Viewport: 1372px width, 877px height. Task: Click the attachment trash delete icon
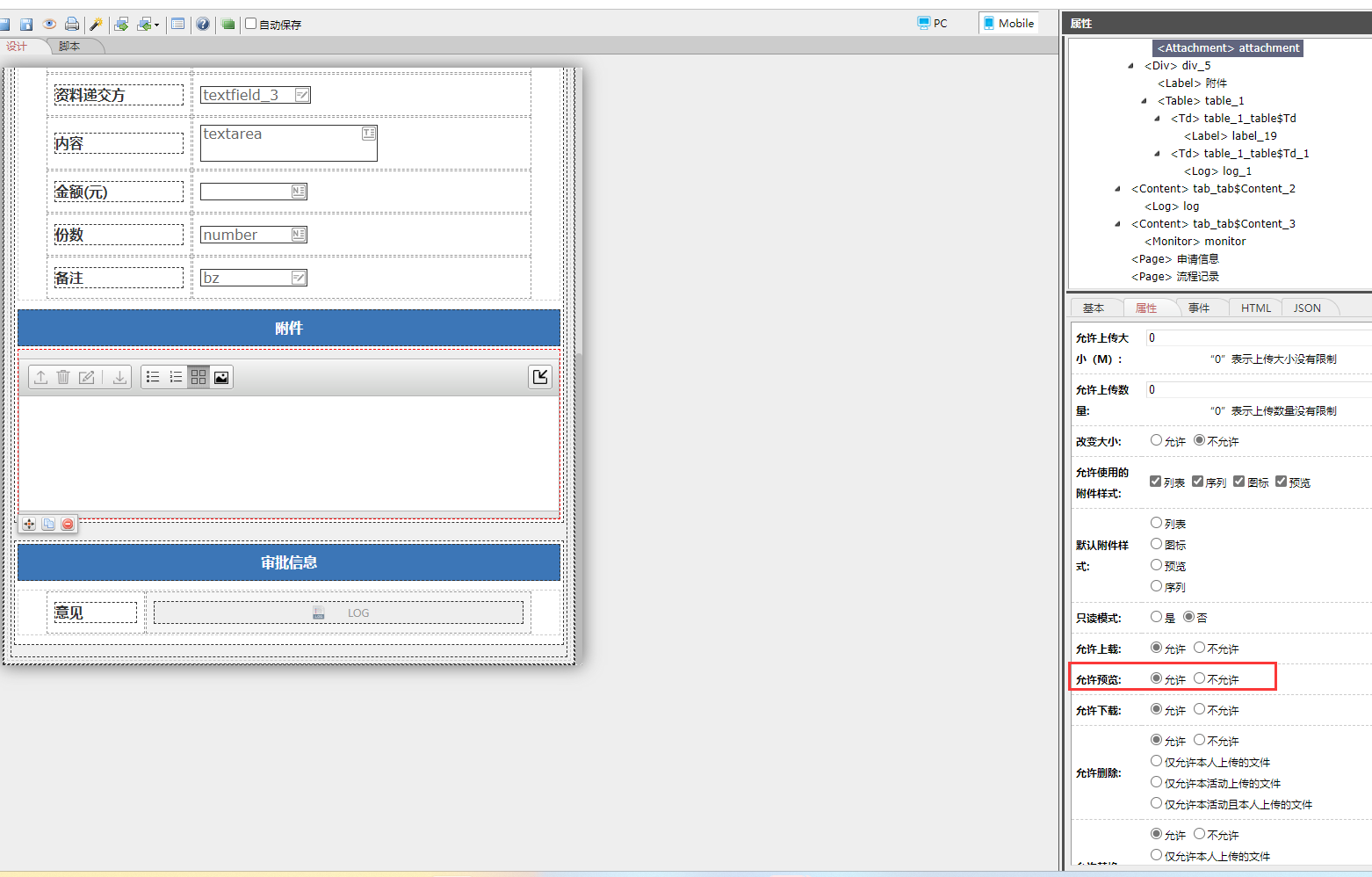[63, 377]
